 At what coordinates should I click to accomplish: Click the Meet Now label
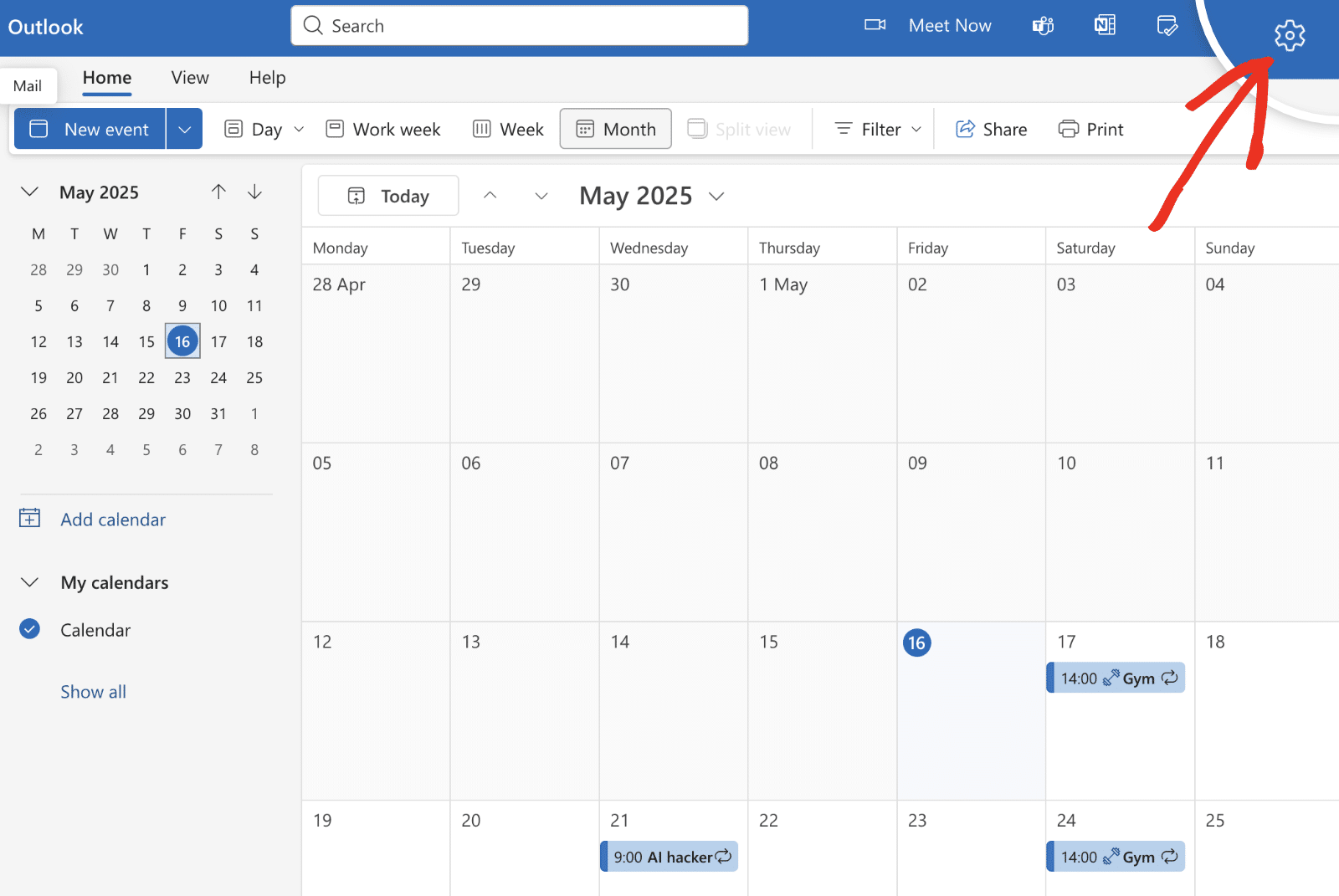tap(950, 26)
